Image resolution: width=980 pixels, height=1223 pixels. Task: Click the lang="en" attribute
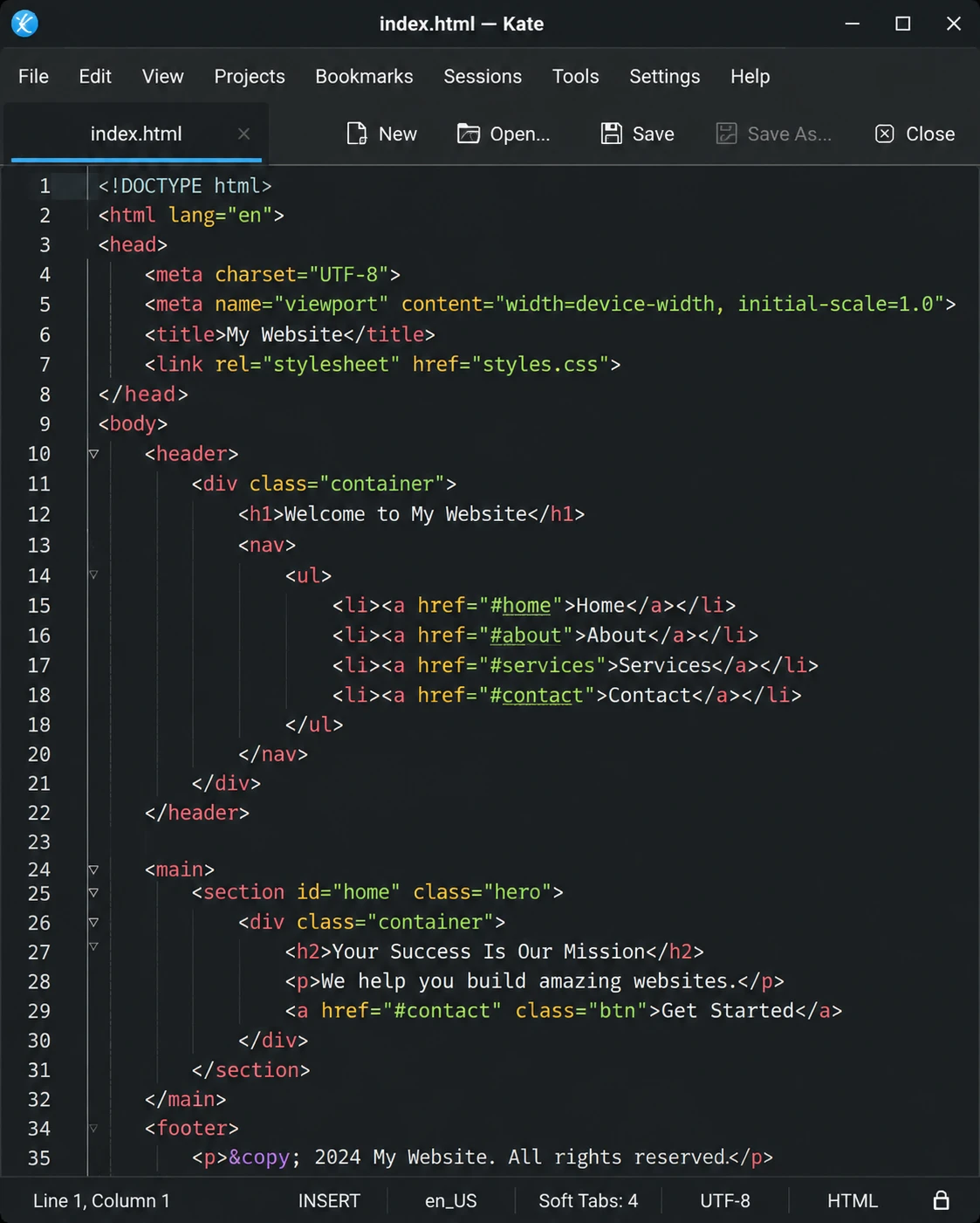point(221,215)
